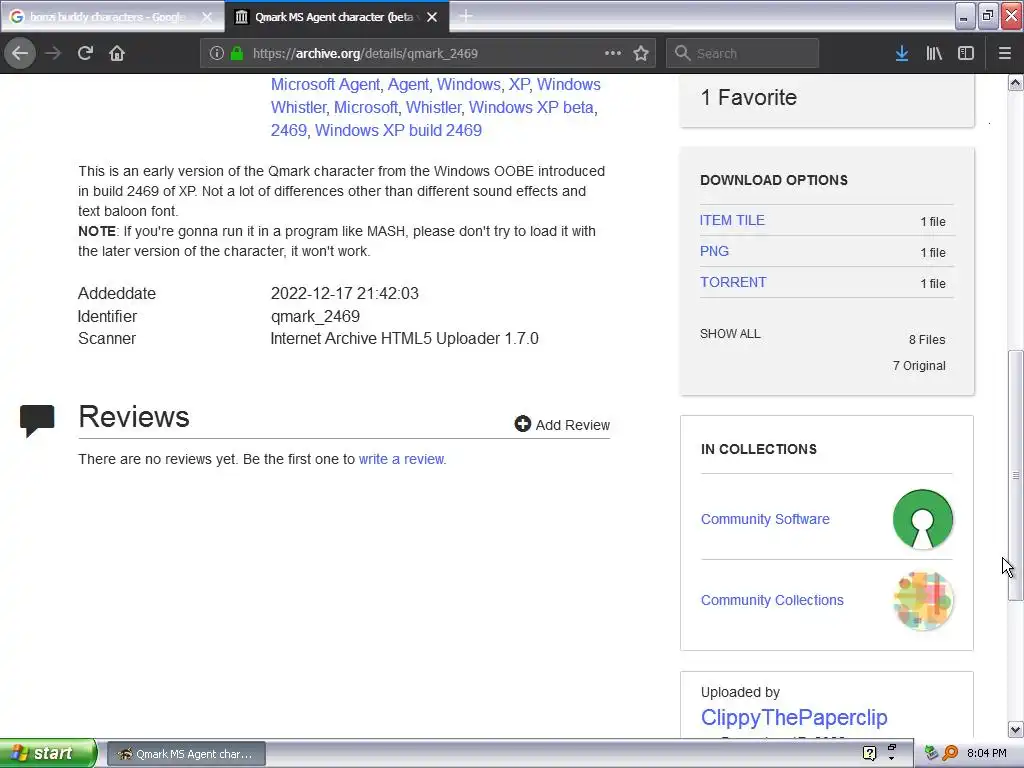
Task: Click the Add Review button
Action: click(562, 424)
